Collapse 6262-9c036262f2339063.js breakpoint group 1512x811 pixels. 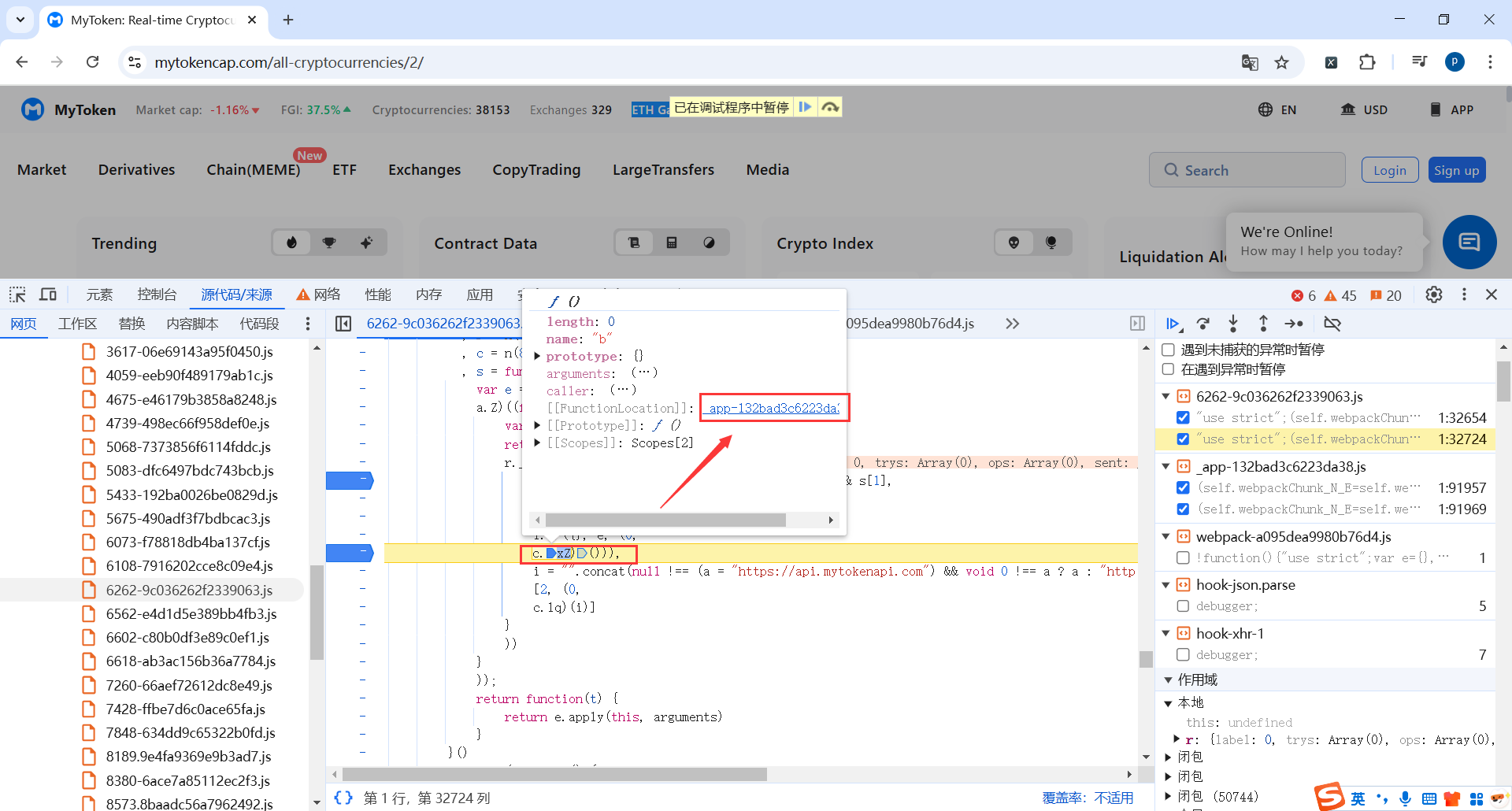[x=1166, y=397]
